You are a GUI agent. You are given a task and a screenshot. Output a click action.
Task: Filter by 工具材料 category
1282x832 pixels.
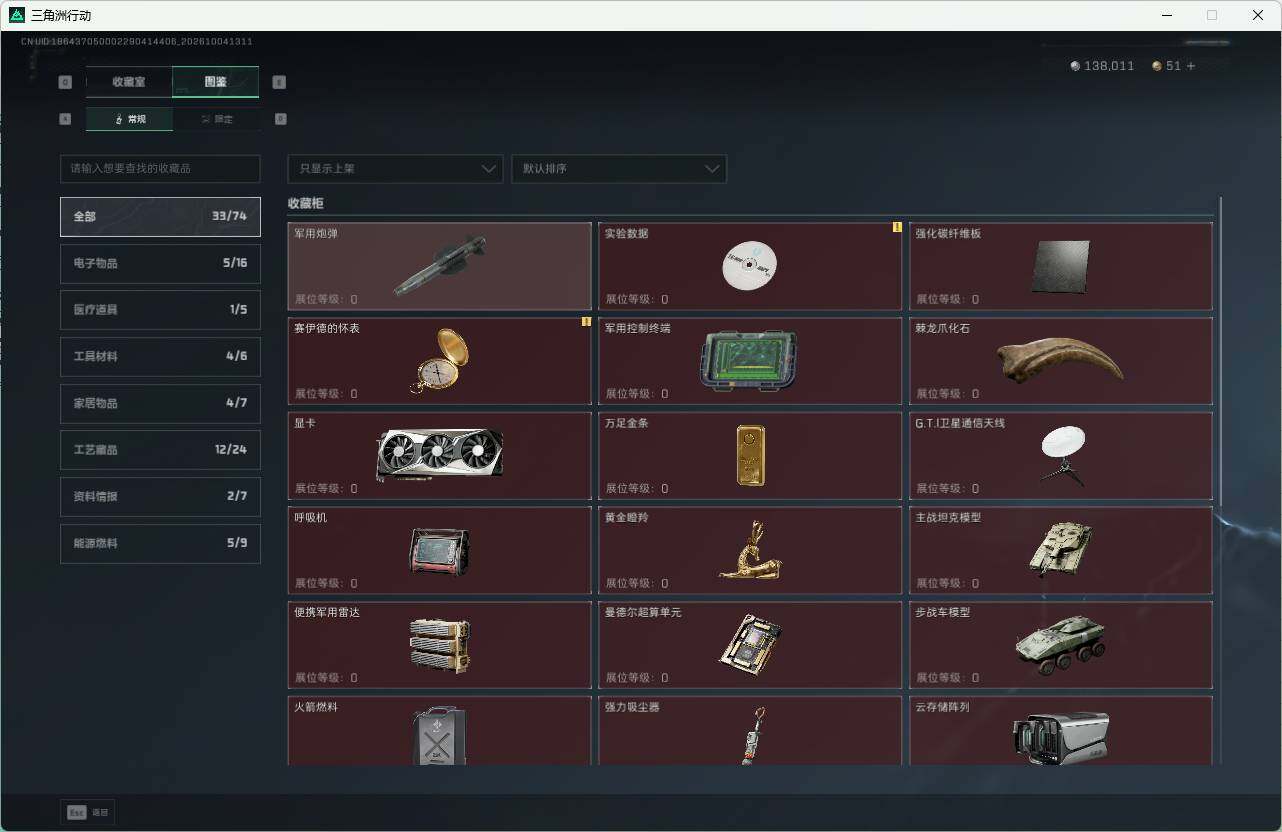160,357
